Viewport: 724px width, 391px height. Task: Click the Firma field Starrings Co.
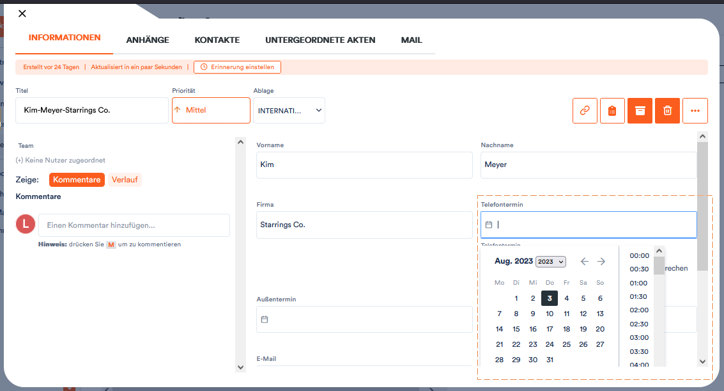point(364,225)
